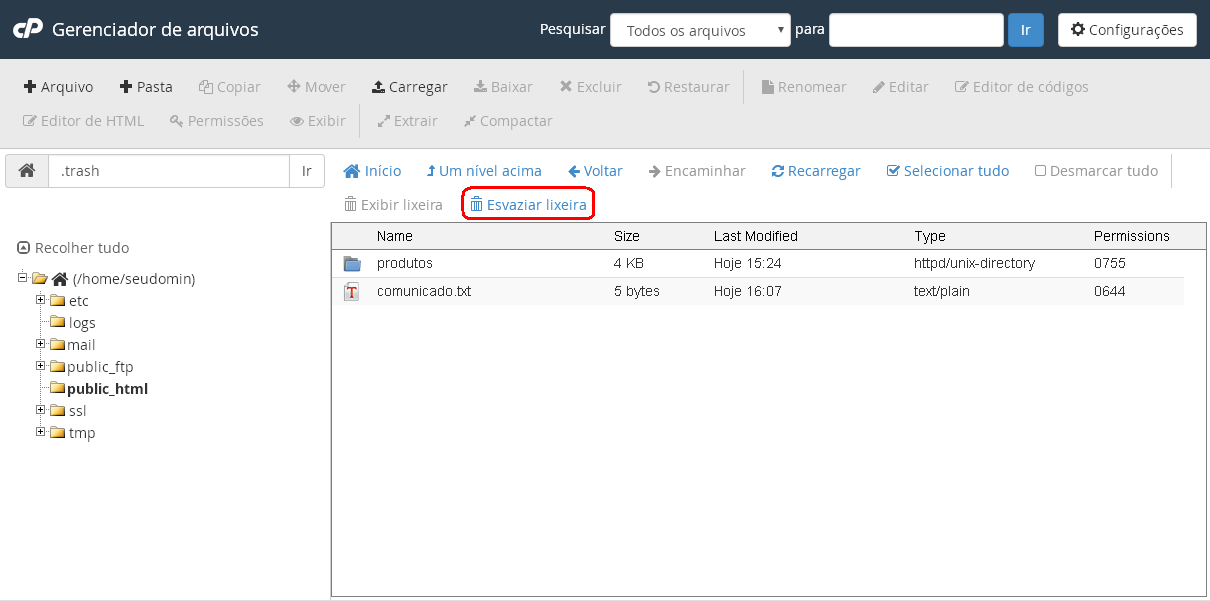Click Exibir lixeira

pos(393,204)
